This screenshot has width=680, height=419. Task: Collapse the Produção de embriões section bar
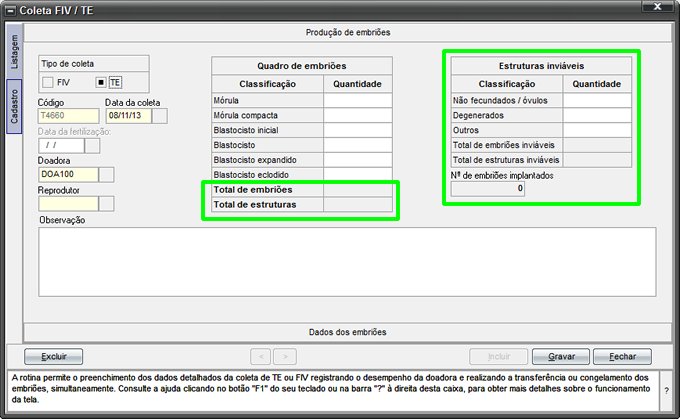[x=347, y=33]
